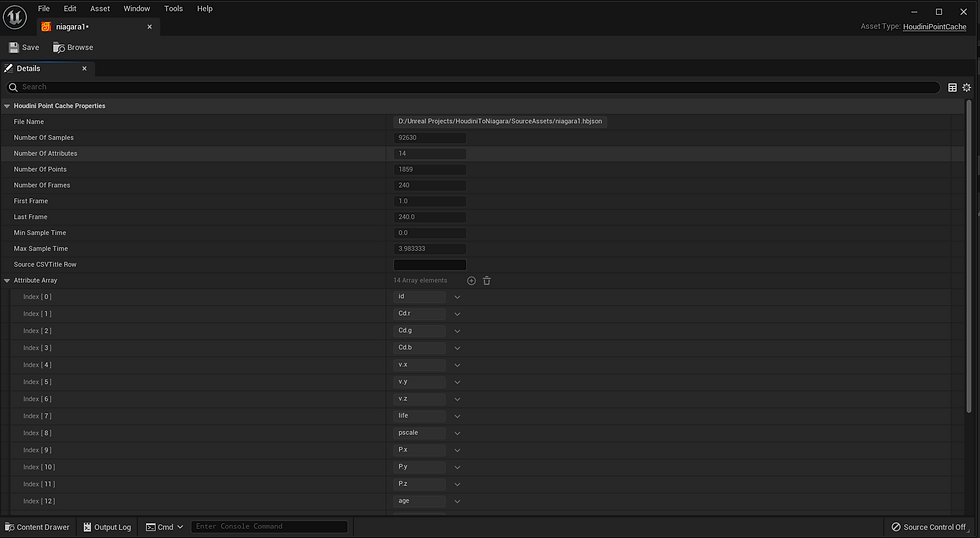Edit the Index 0 id attribute name
The height and width of the screenshot is (538, 980).
419,297
